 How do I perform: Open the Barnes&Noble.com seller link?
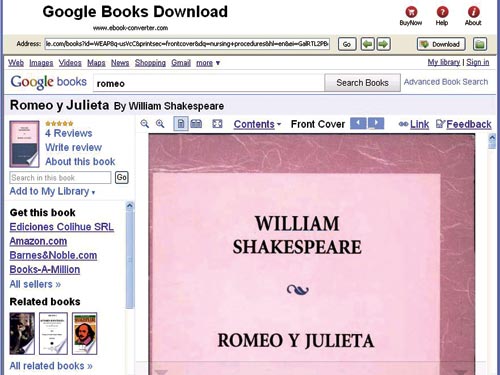tap(53, 256)
